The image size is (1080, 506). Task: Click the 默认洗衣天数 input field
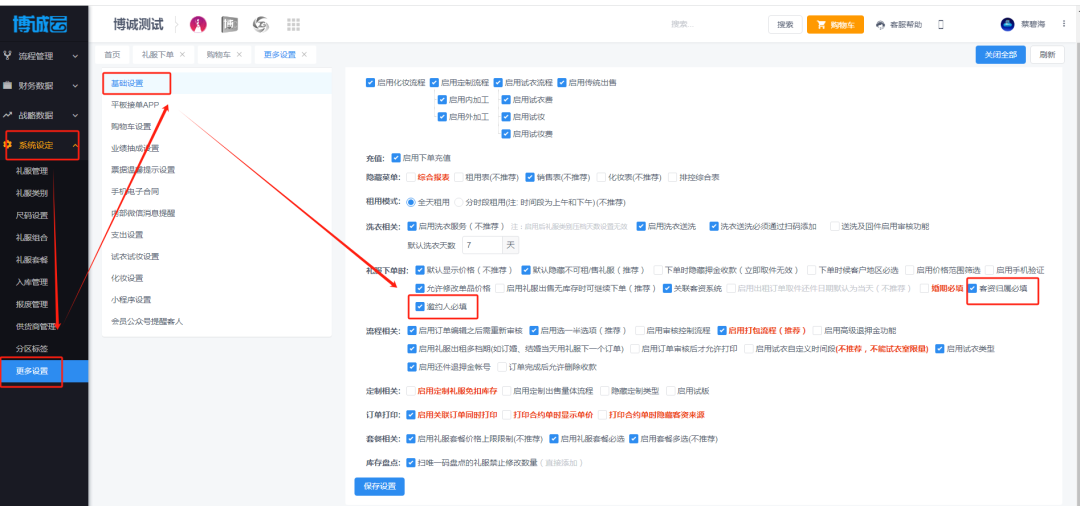click(482, 244)
